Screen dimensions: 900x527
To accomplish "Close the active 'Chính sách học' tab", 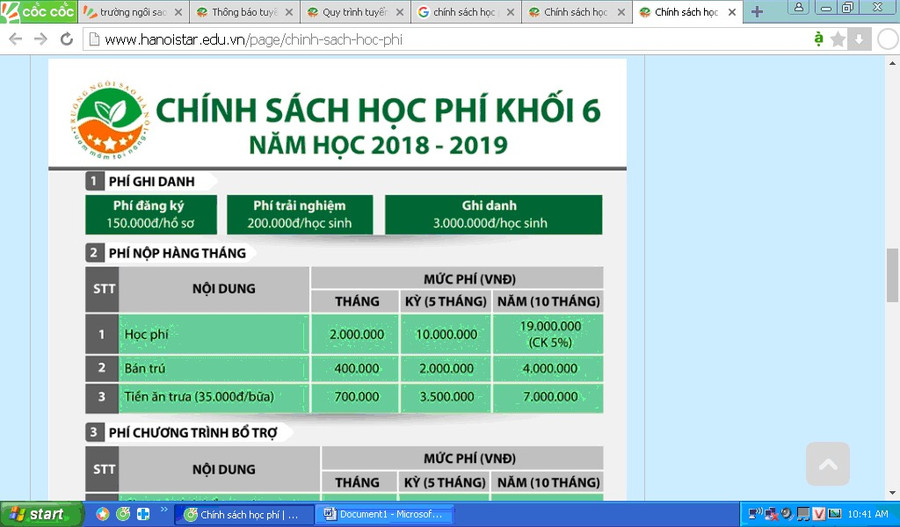I will tap(732, 12).
